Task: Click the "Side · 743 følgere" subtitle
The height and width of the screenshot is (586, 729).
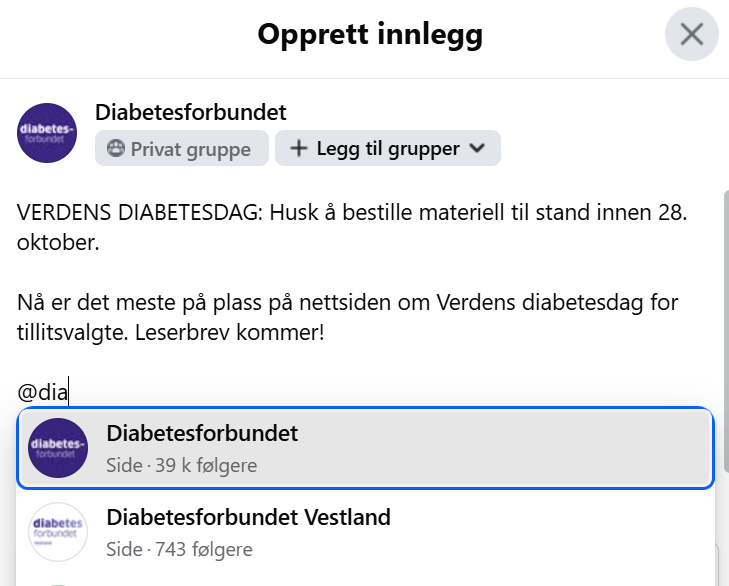Action: click(x=179, y=549)
